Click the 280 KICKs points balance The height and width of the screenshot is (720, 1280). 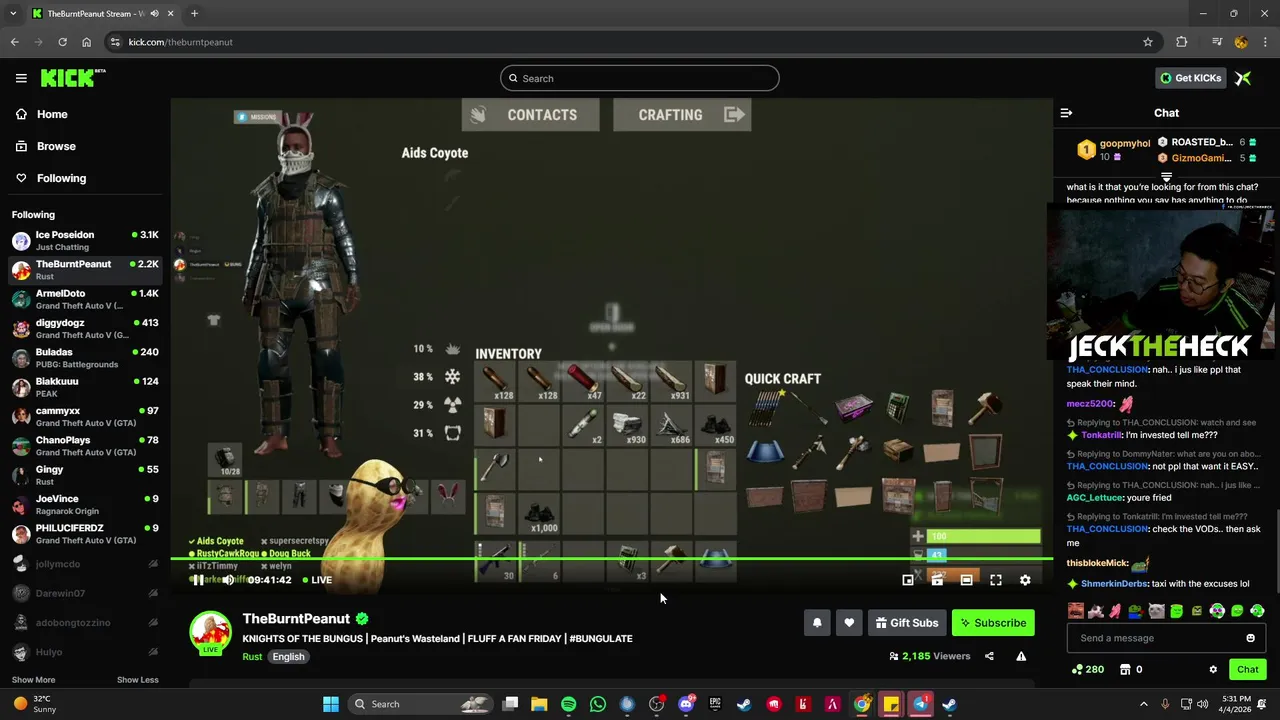click(1087, 669)
